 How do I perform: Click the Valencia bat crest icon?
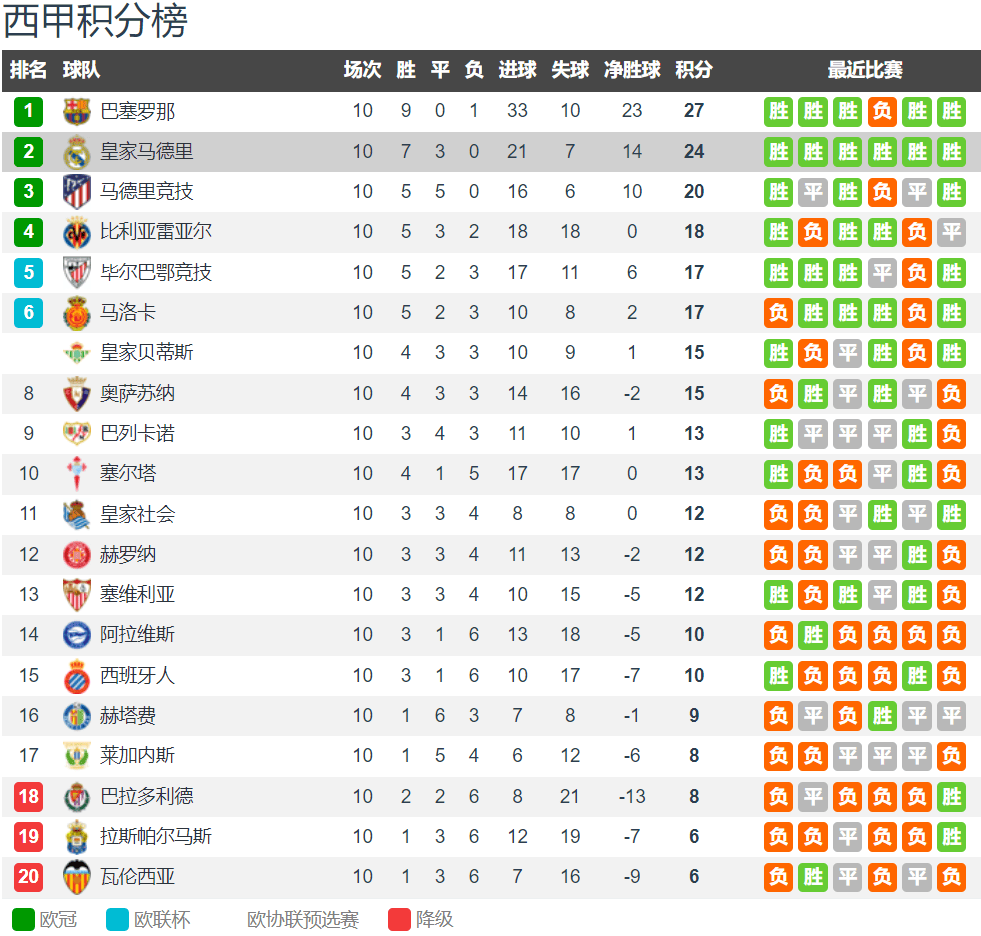pyautogui.click(x=76, y=877)
